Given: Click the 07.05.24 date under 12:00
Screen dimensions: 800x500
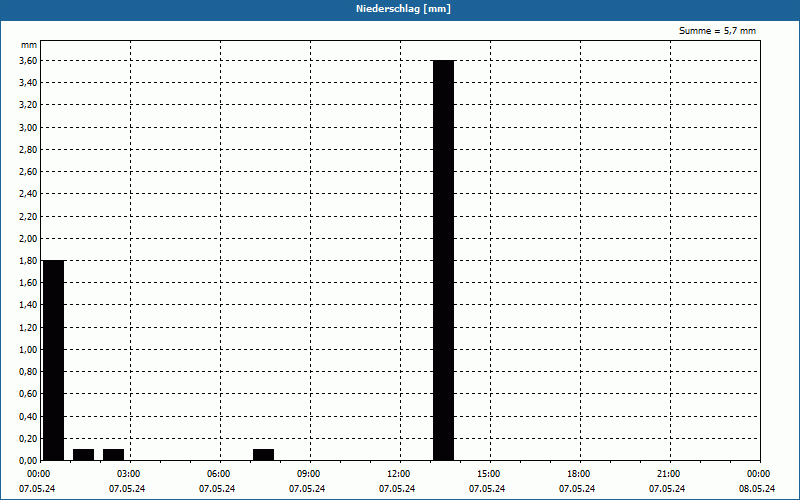Looking at the screenshot, I should 397,489.
